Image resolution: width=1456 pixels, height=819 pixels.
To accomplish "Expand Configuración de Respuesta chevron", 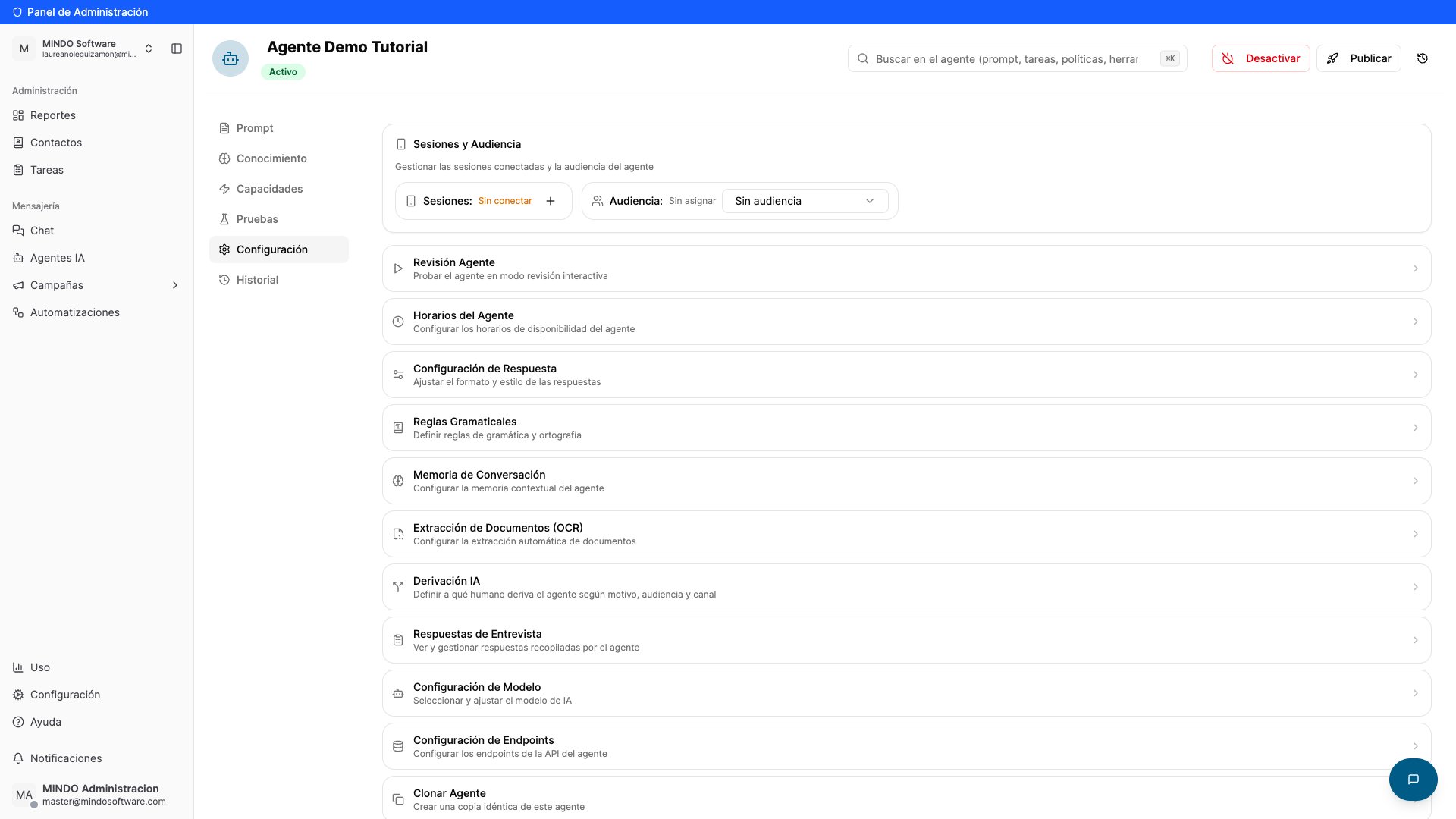I will (x=1415, y=375).
